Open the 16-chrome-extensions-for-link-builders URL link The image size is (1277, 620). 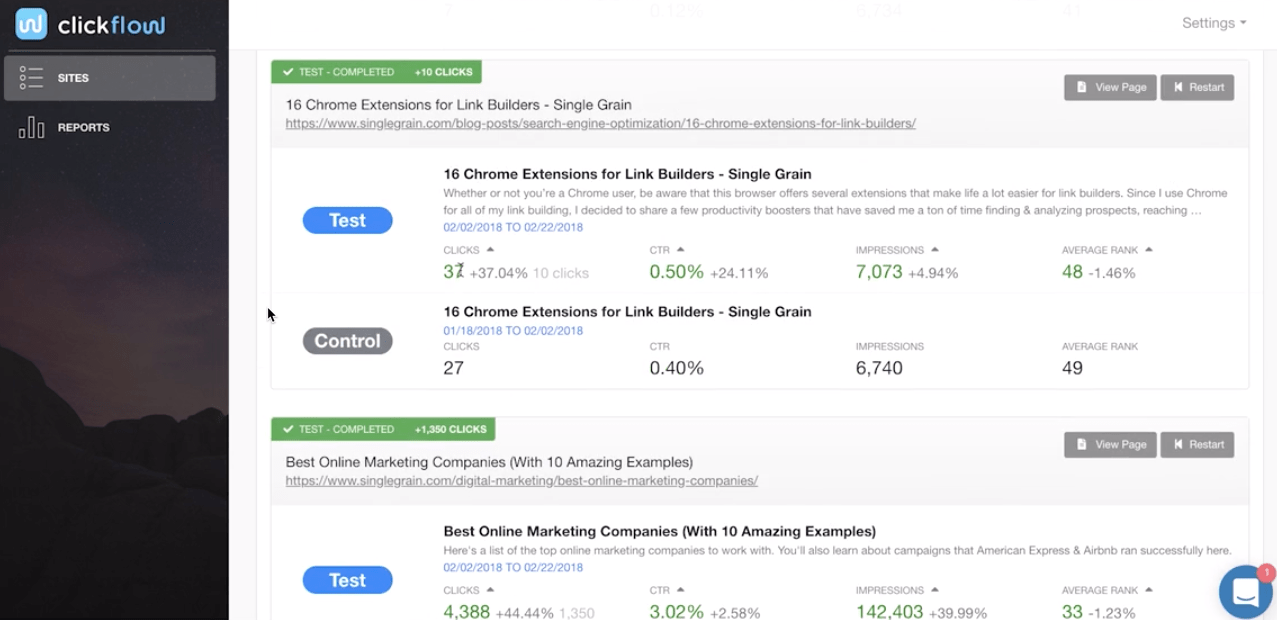600,124
